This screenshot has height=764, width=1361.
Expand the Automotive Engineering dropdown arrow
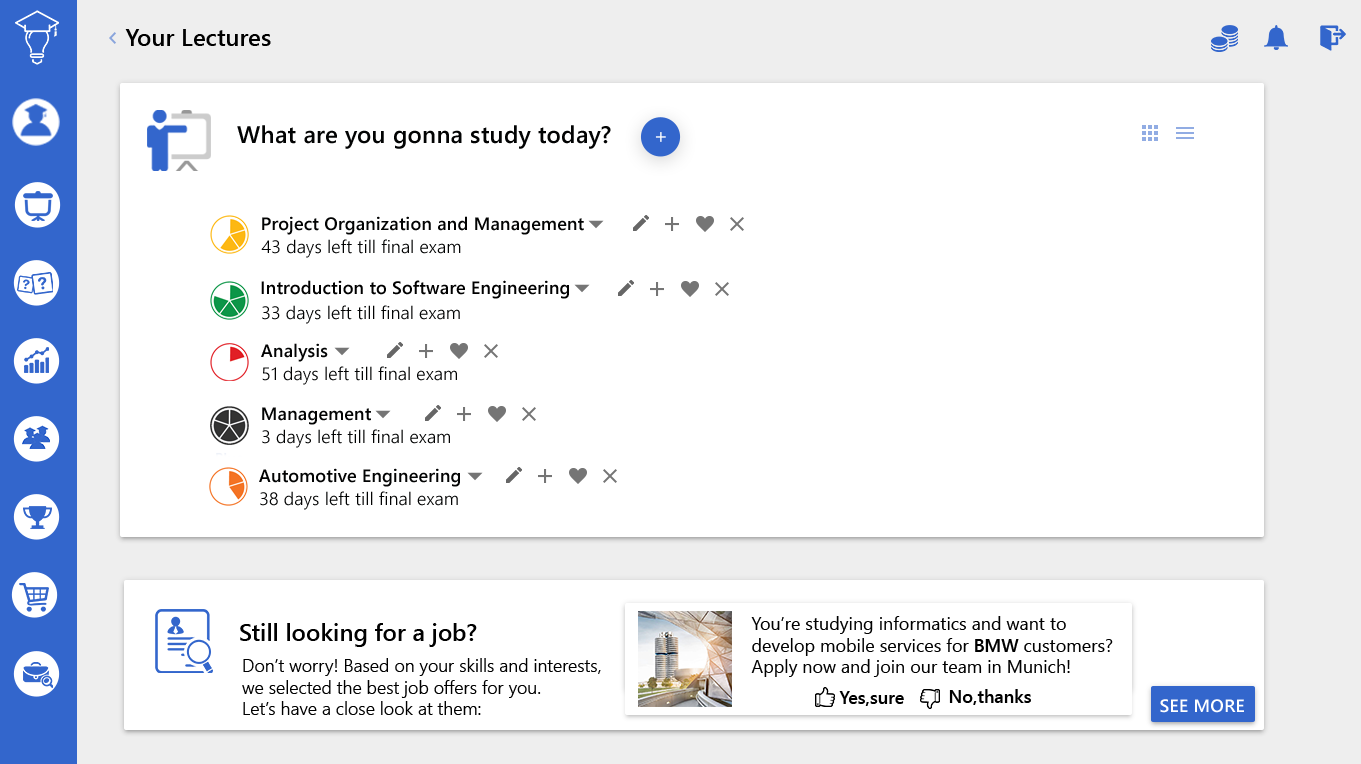click(475, 476)
